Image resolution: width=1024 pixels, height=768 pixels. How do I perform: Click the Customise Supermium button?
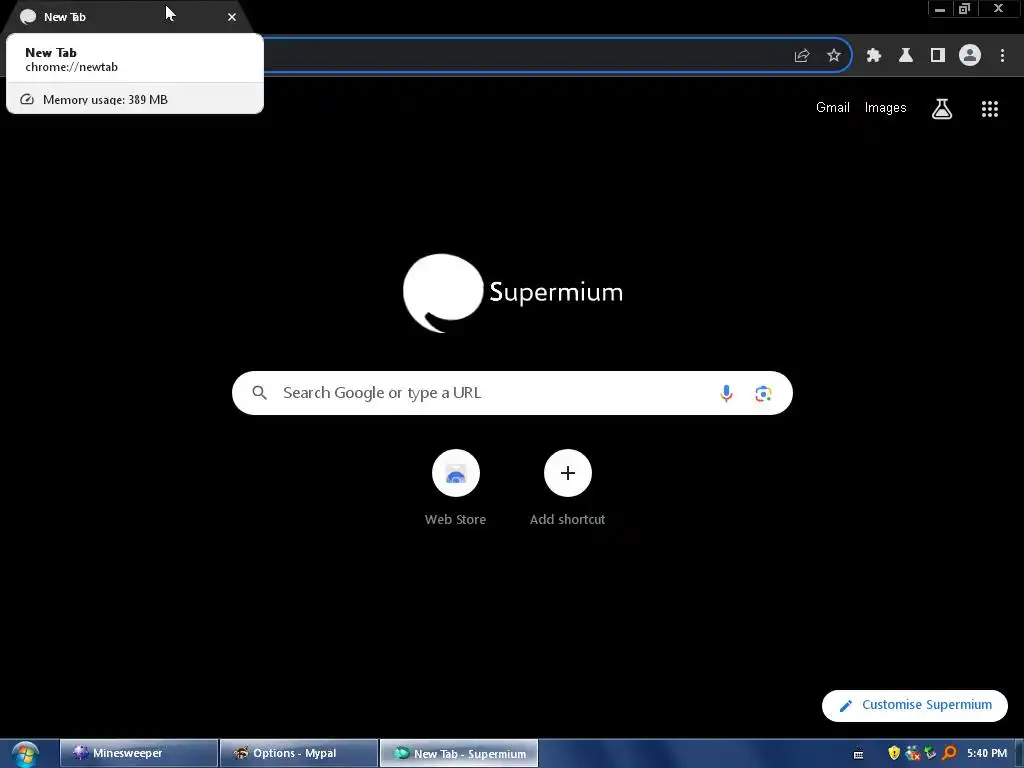click(x=915, y=705)
